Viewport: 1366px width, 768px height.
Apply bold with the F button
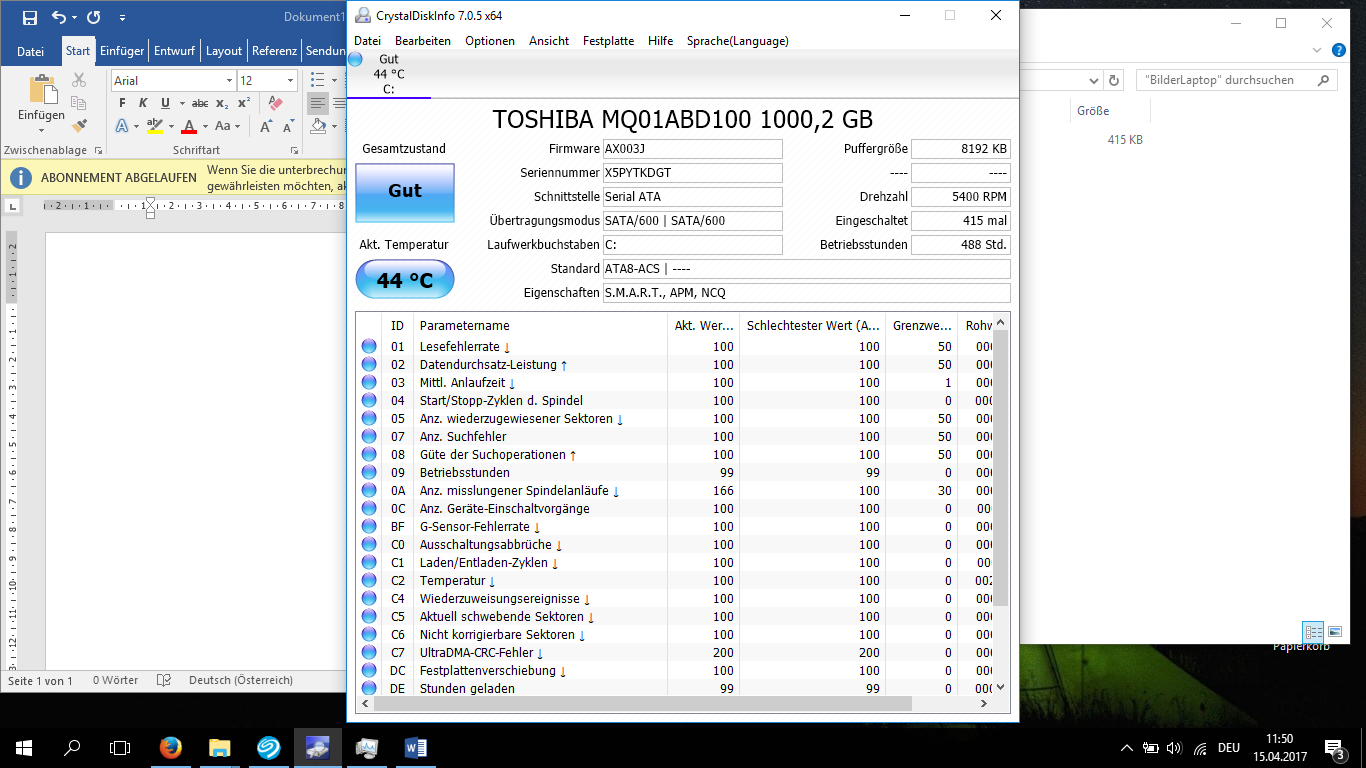(122, 103)
